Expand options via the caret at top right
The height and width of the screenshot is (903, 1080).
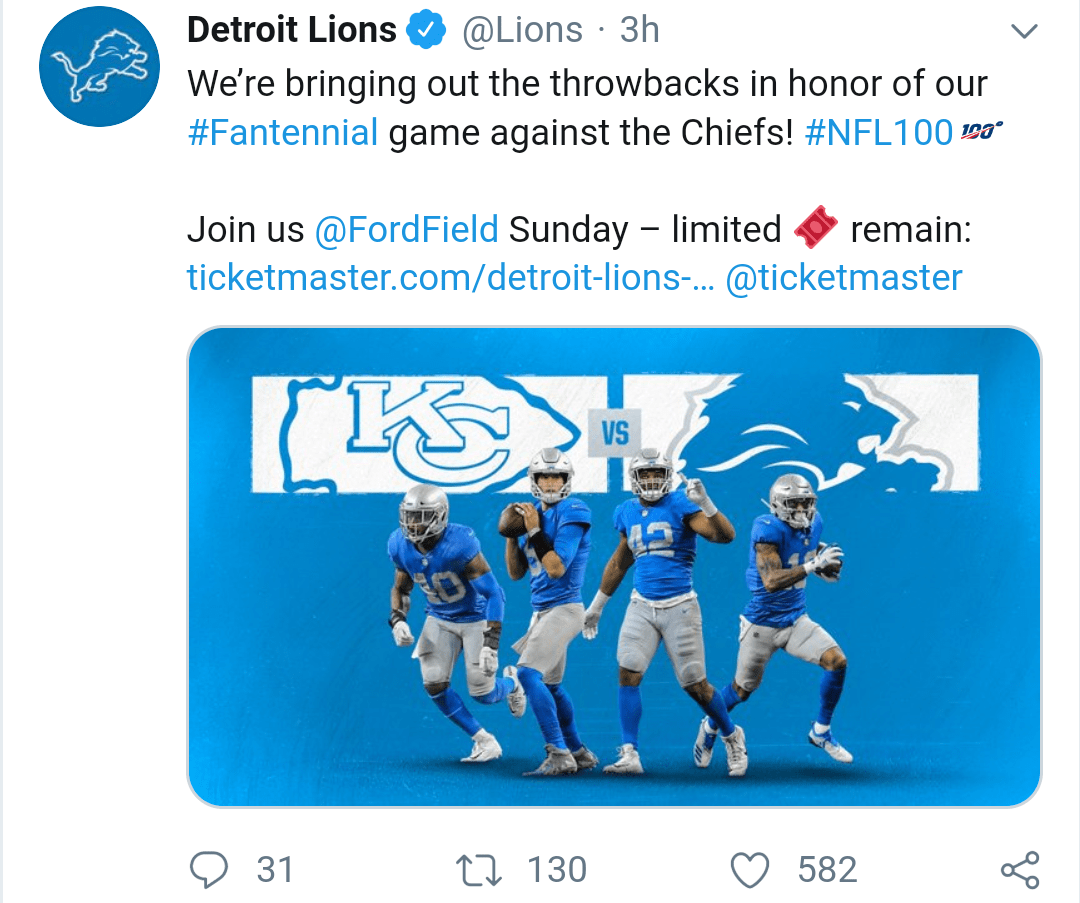pyautogui.click(x=1024, y=31)
